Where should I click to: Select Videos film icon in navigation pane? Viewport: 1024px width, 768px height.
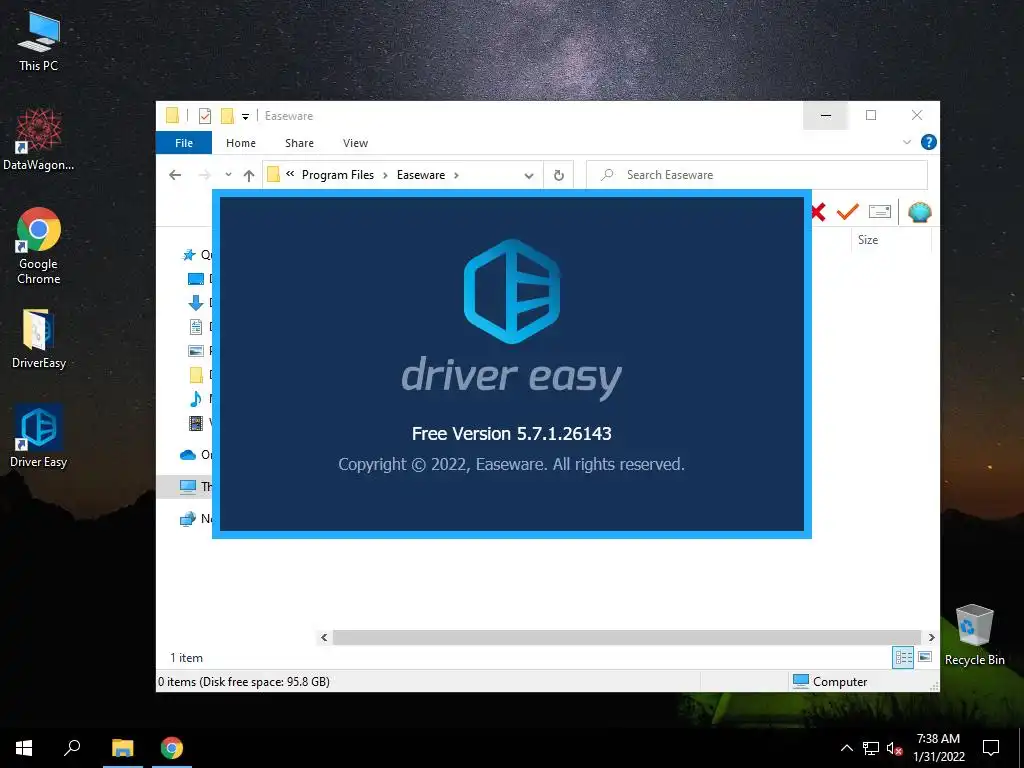[x=195, y=423]
